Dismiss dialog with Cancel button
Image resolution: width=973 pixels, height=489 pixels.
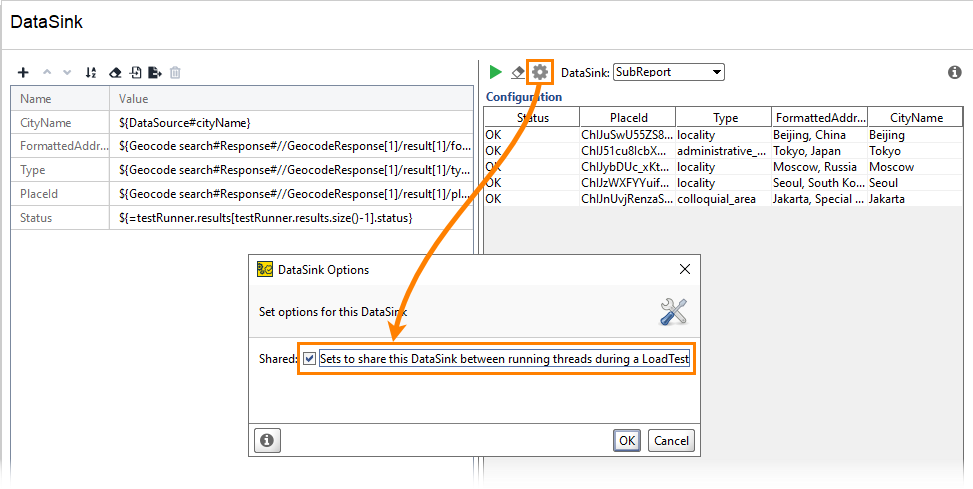pyautogui.click(x=671, y=441)
